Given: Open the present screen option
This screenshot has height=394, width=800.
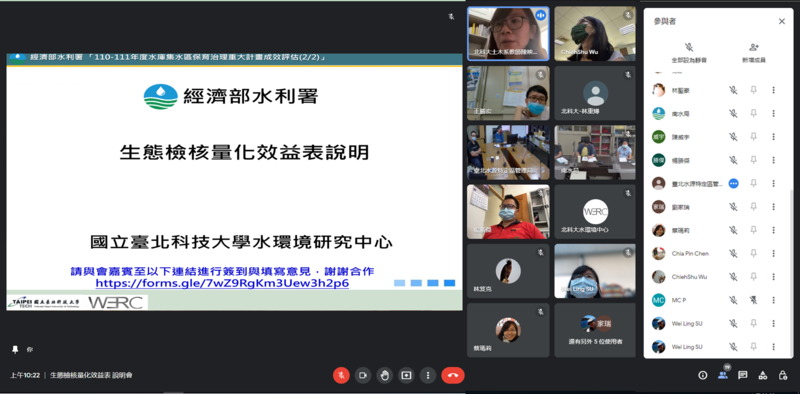Looking at the screenshot, I should tap(406, 375).
